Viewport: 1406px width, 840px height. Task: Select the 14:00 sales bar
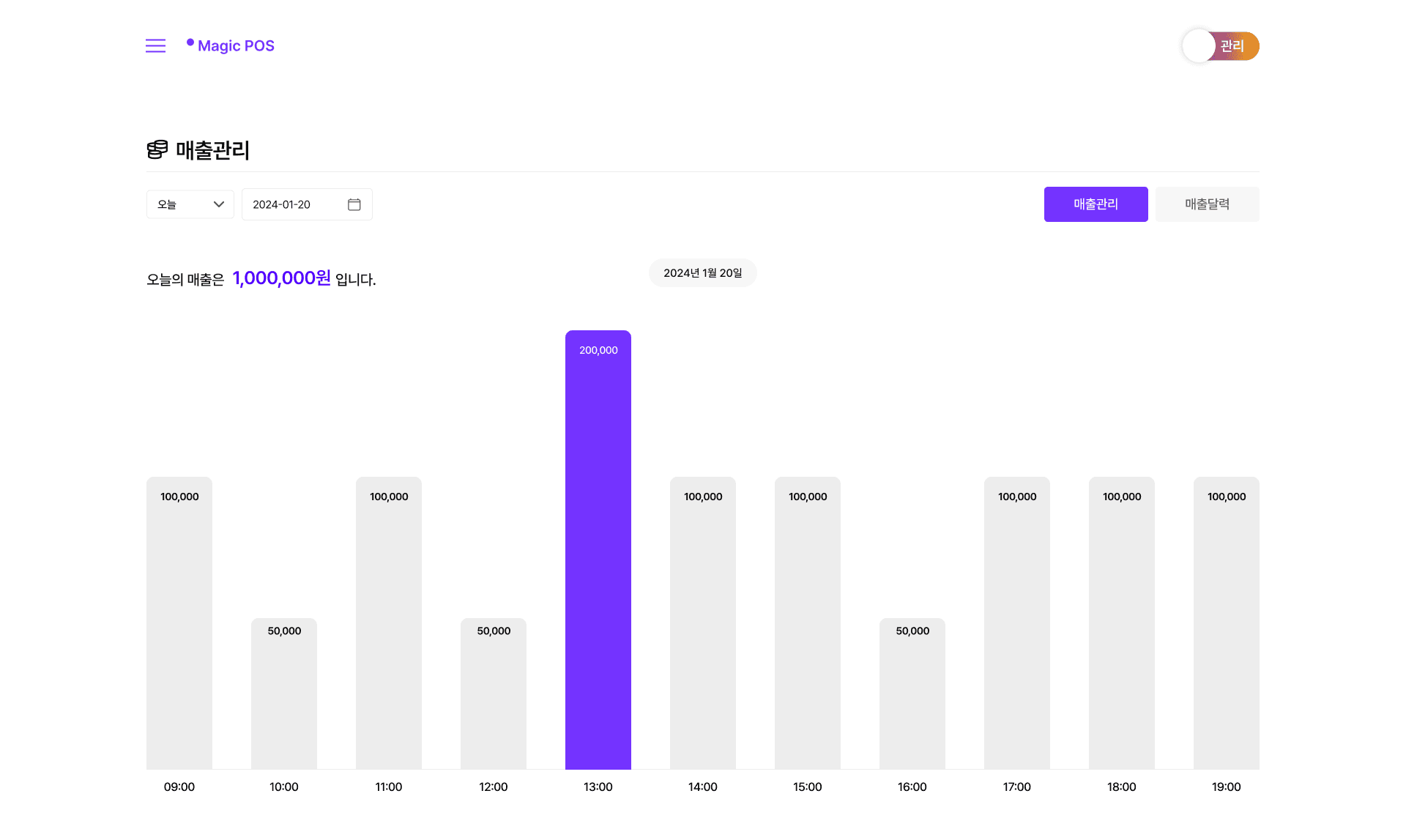point(703,623)
